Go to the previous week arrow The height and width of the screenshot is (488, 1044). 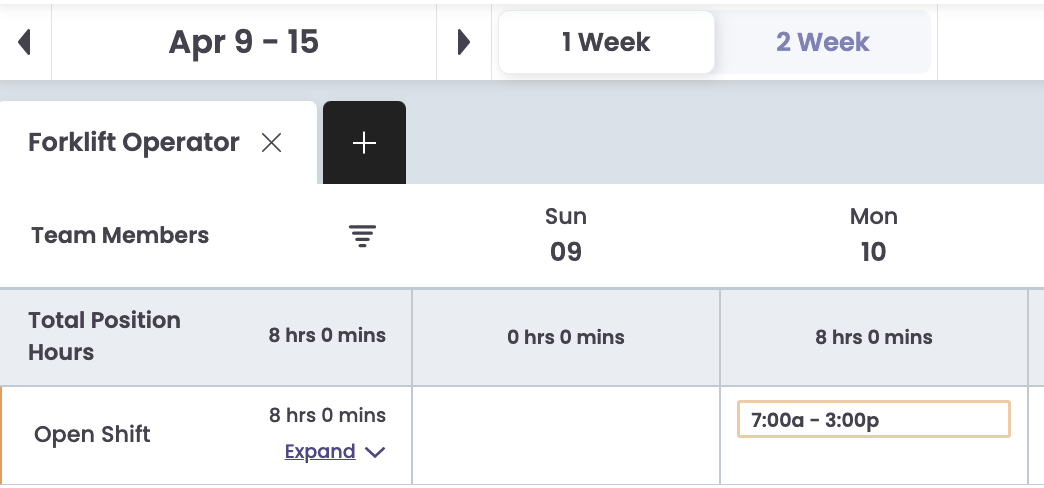click(x=25, y=42)
